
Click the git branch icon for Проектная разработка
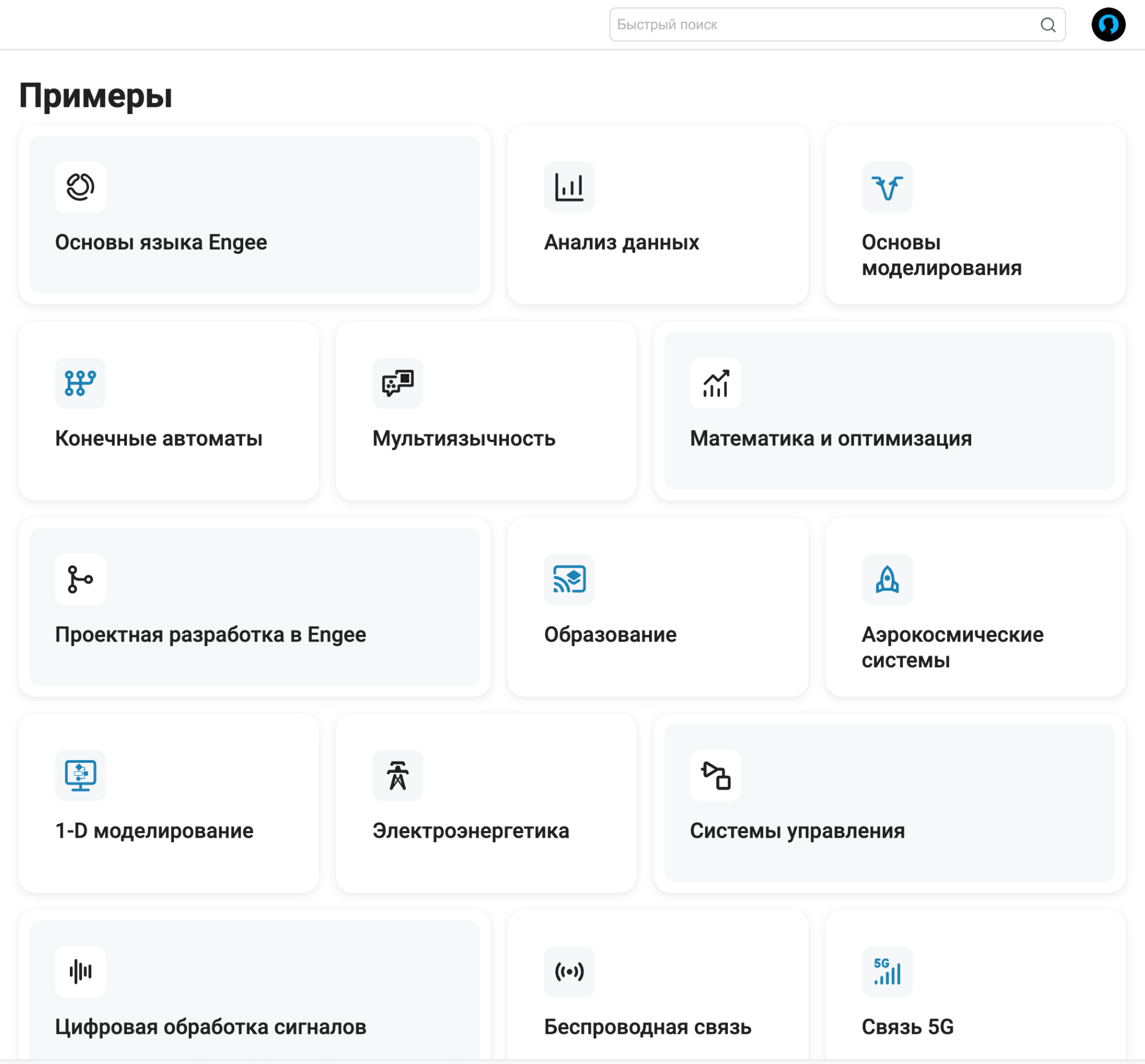pos(80,579)
